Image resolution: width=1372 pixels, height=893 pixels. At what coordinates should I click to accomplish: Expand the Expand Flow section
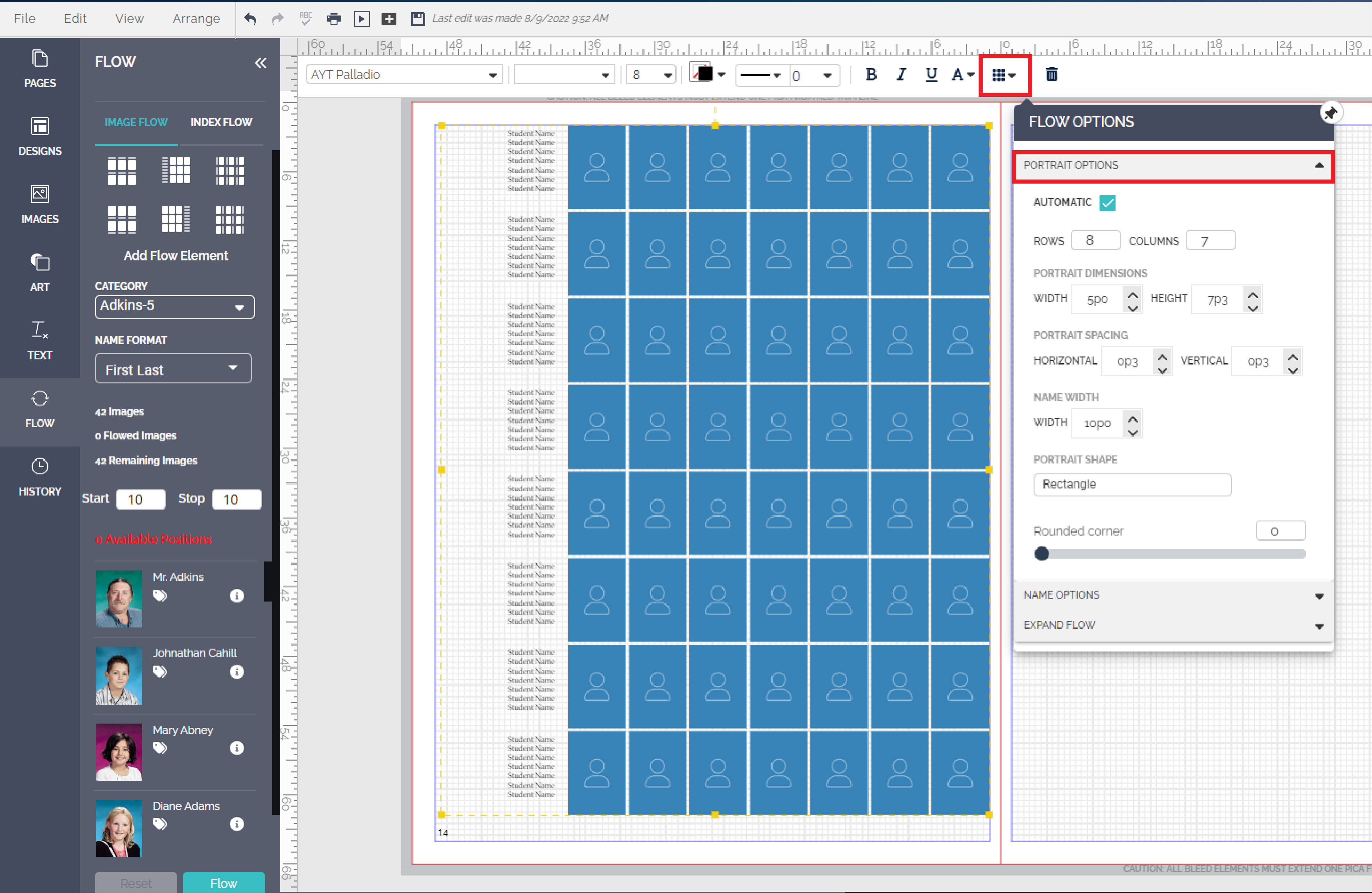[1173, 626]
